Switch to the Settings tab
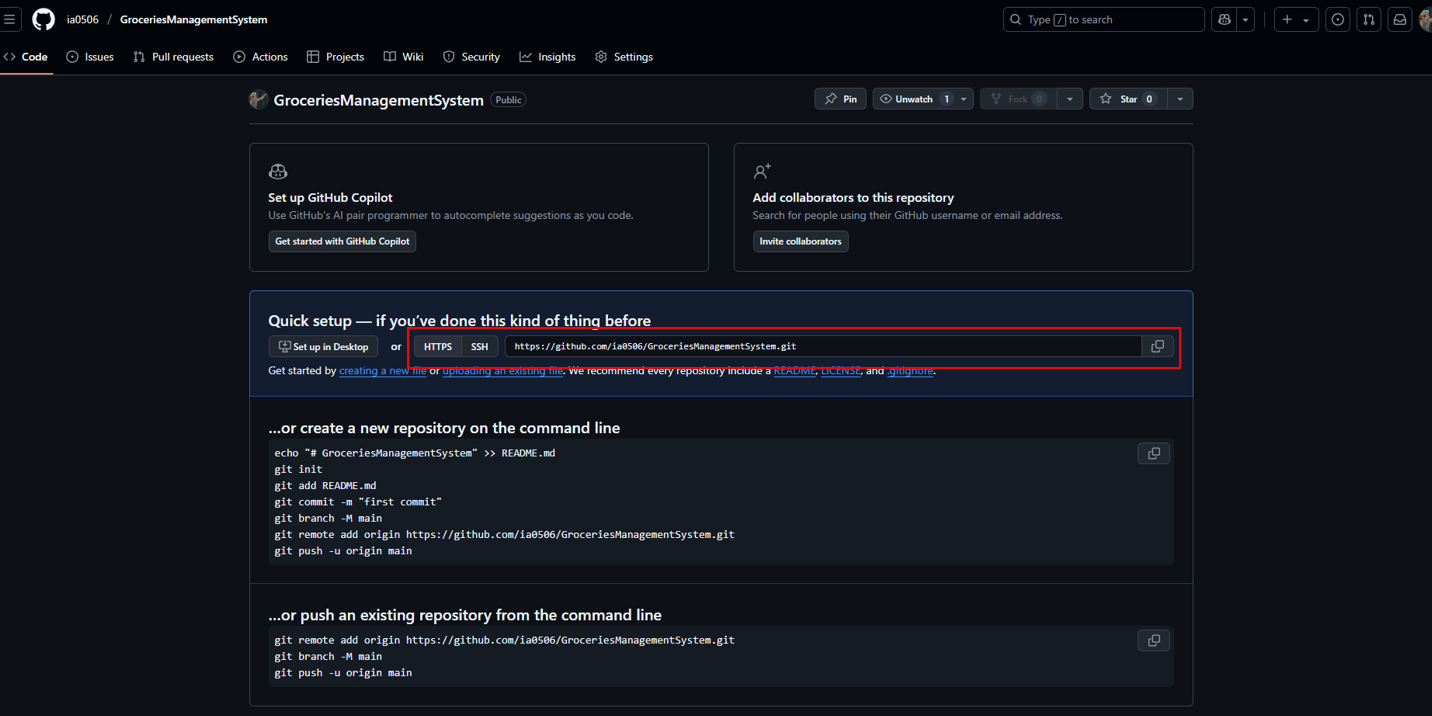Image resolution: width=1432 pixels, height=716 pixels. (x=624, y=57)
